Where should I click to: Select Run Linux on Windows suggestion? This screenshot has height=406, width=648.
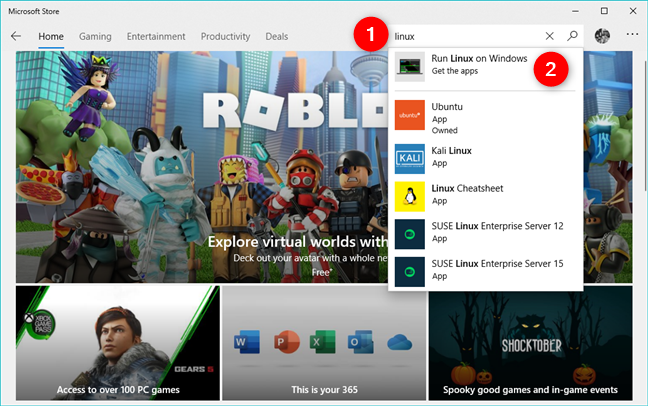point(479,59)
